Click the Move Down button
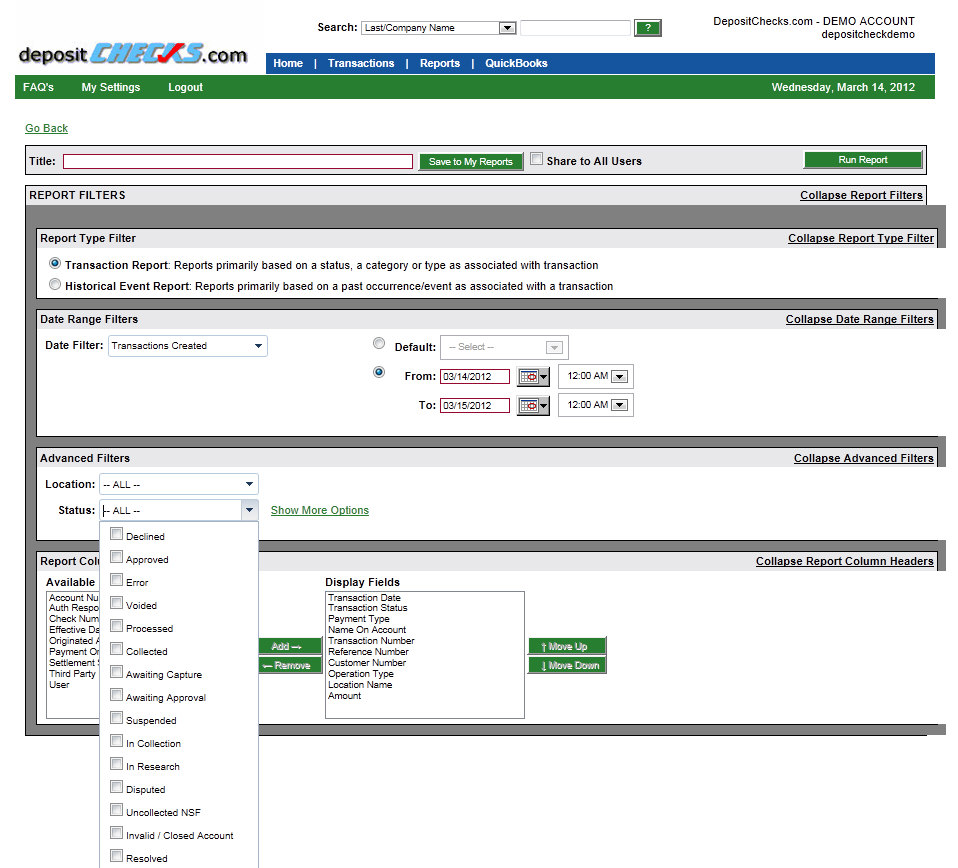This screenshot has height=868, width=958. (567, 665)
